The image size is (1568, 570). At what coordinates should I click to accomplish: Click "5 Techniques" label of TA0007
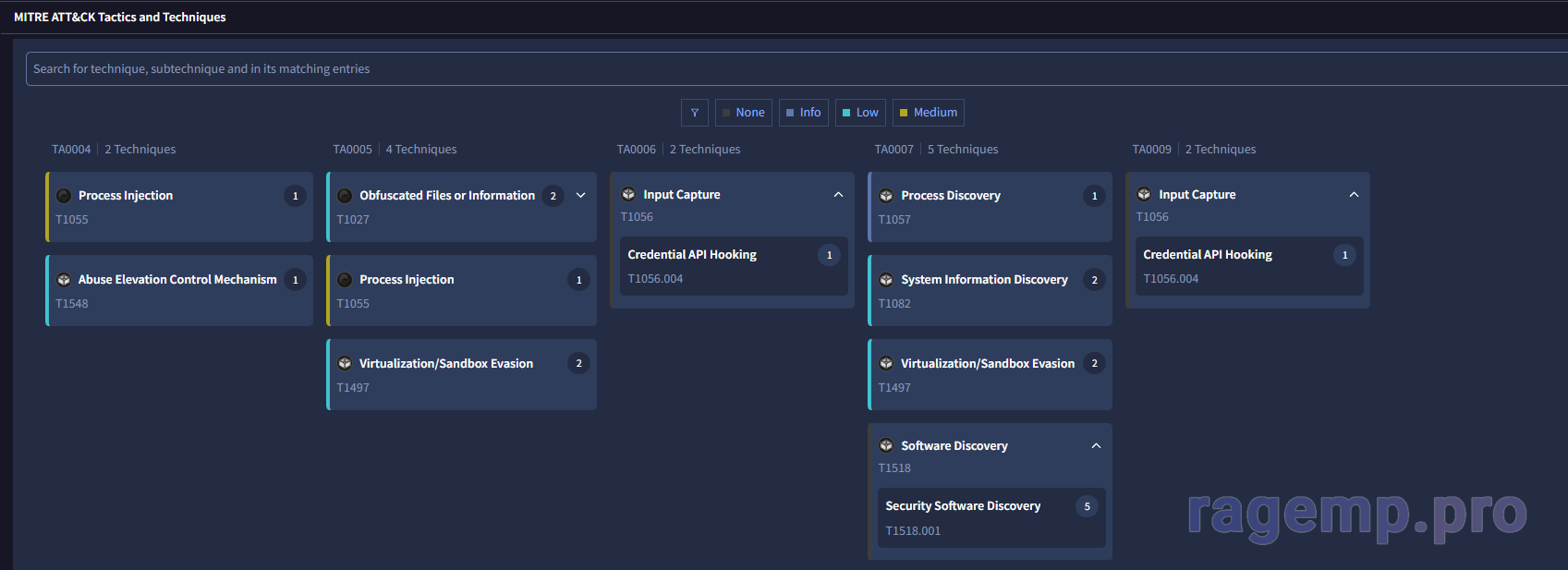[963, 150]
